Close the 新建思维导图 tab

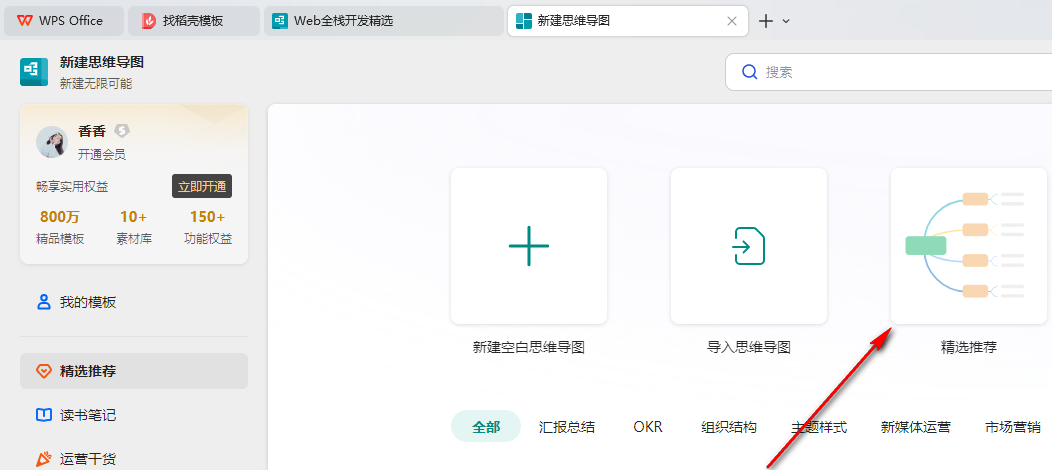coord(732,21)
